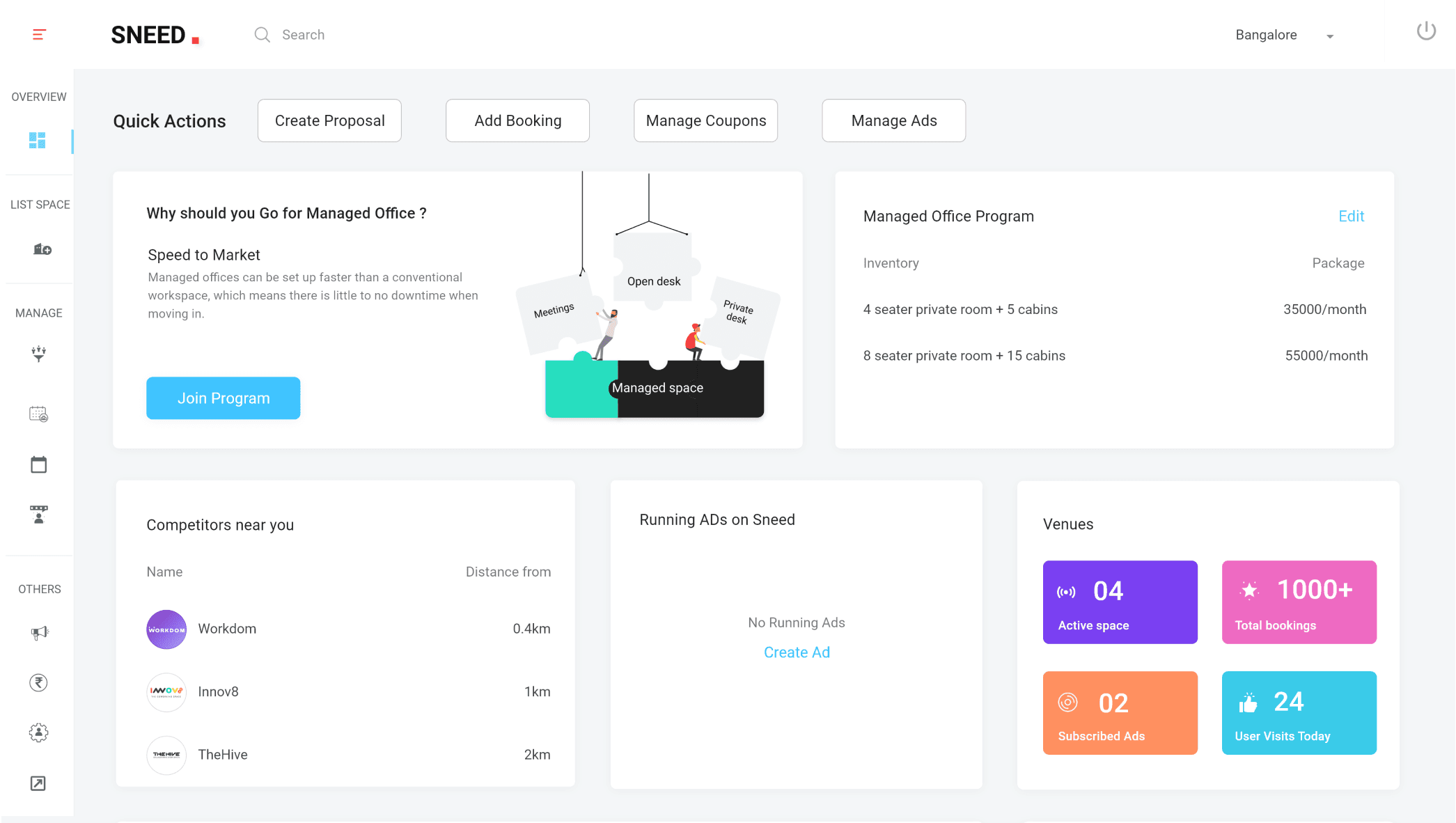Screen dimensions: 1456x823
Task: Select the plain calendar icon in sidebar
Action: 40,464
